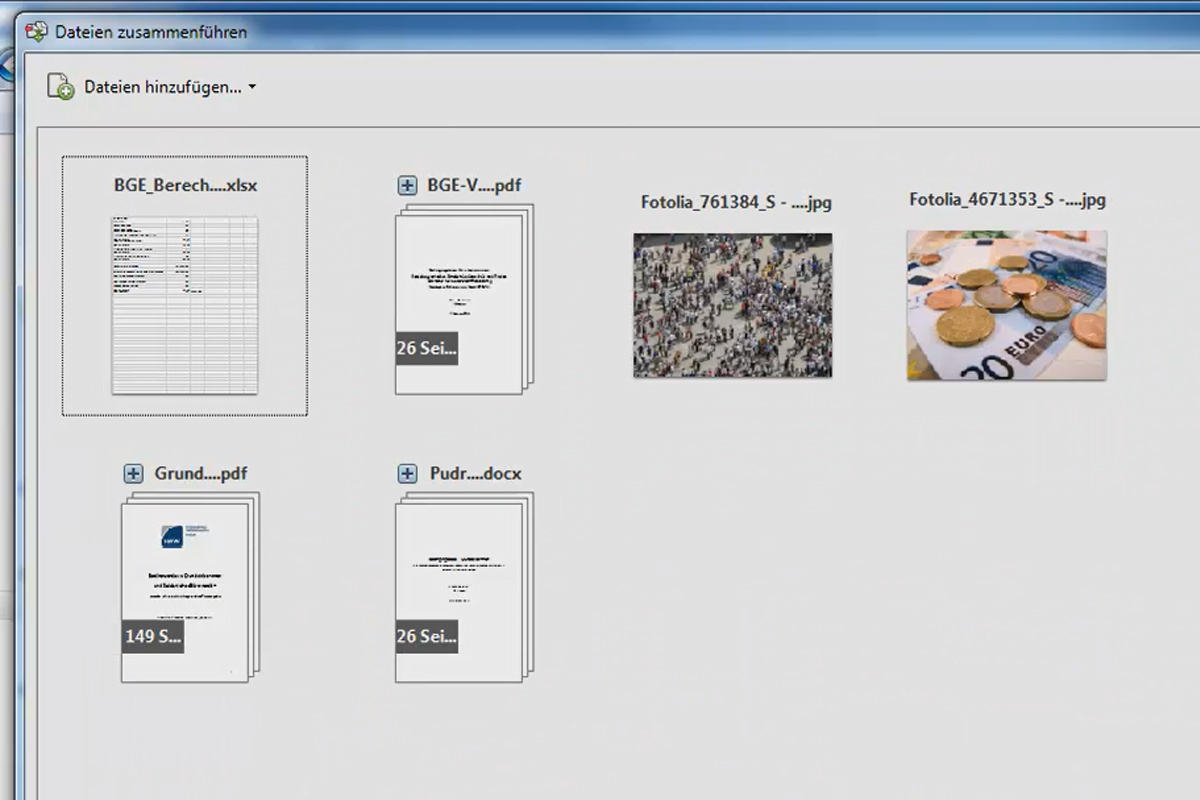Open the Dateien hinzufügen dropdown arrow
This screenshot has height=800, width=1200.
coord(252,86)
